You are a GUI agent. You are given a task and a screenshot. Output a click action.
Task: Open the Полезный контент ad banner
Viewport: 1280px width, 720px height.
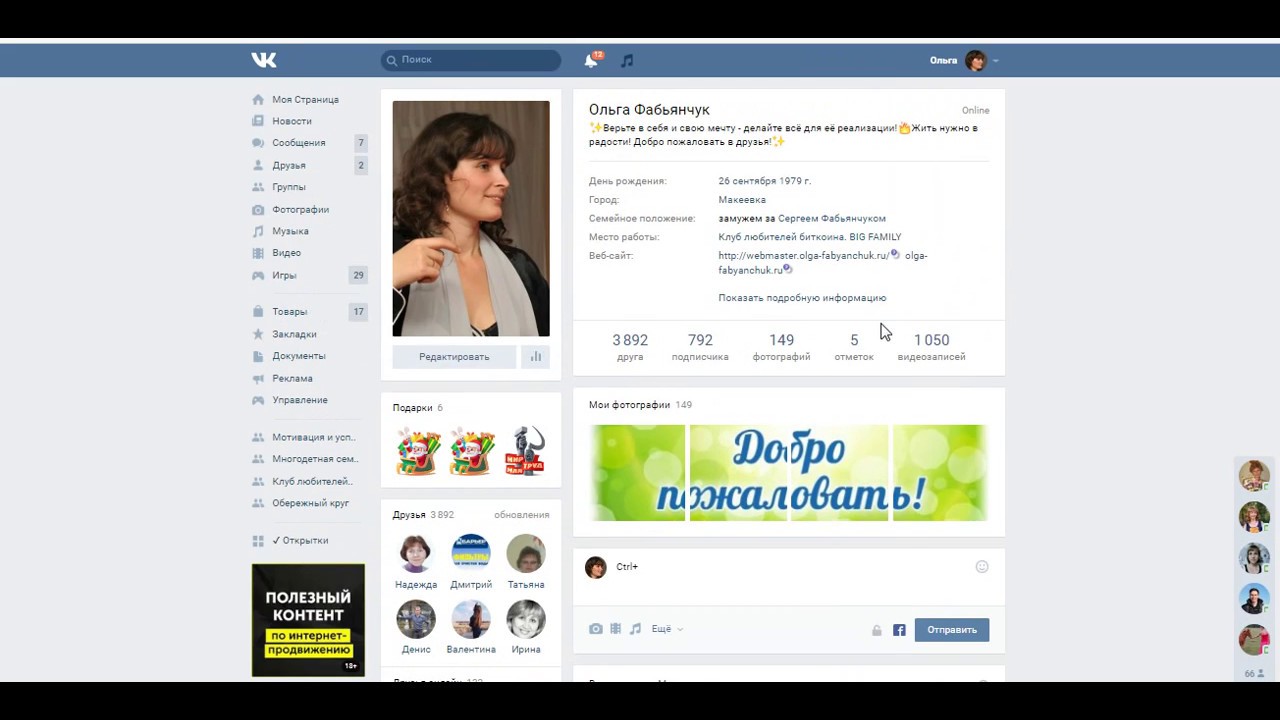coord(308,620)
